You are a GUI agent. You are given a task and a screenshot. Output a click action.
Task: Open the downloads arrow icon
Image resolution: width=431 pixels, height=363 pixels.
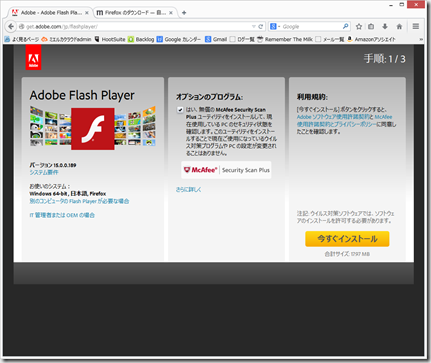[x=385, y=26]
